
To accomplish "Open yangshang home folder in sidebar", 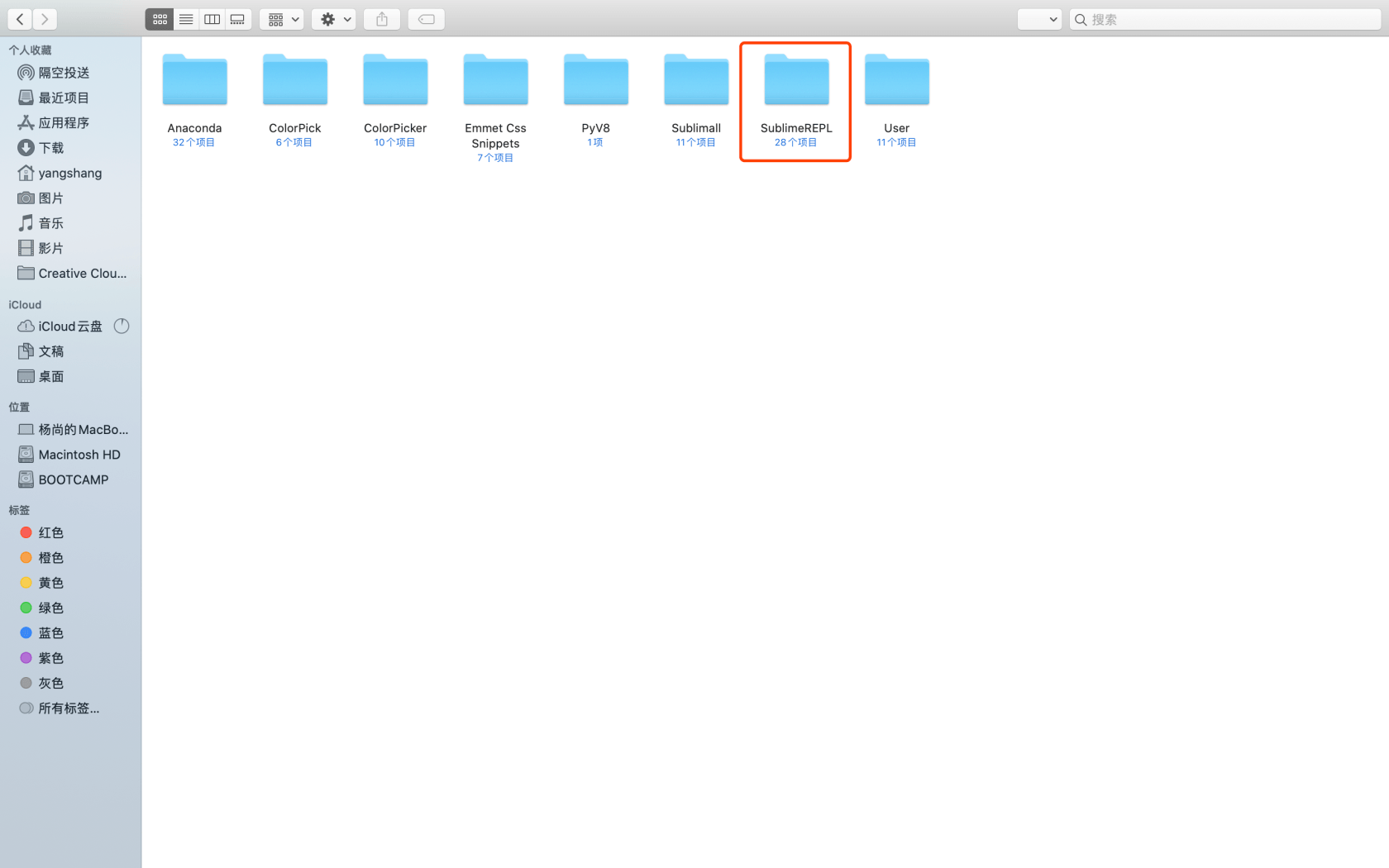I will coord(70,173).
